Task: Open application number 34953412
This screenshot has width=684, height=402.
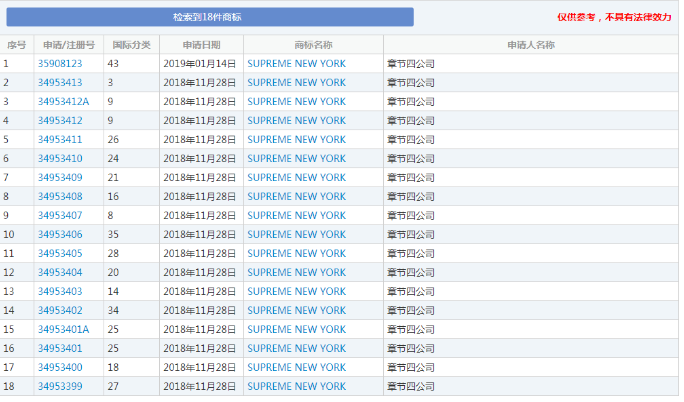Action: pyautogui.click(x=60, y=120)
